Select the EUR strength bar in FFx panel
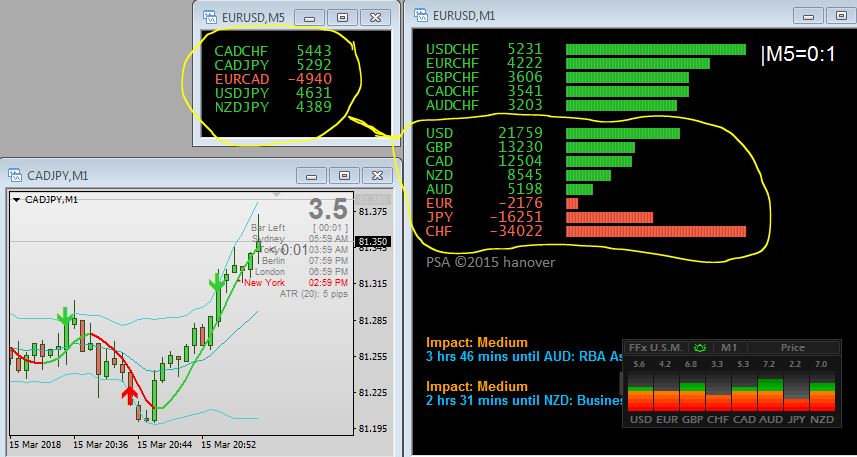The height and width of the screenshot is (457, 857). (665, 391)
